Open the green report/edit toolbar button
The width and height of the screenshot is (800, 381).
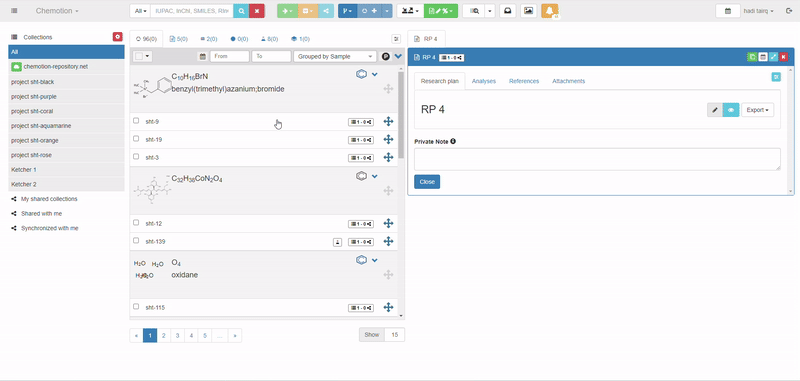pyautogui.click(x=440, y=11)
